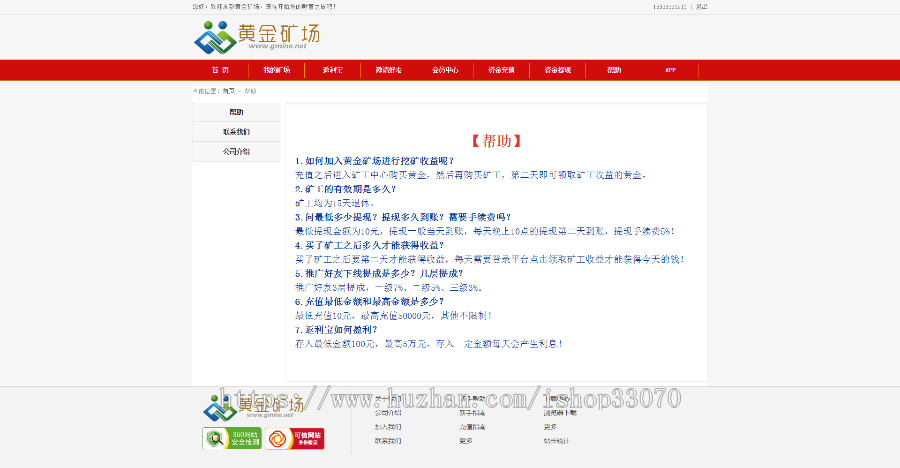Open 资金提现 in the navigation bar
The height and width of the screenshot is (468, 900).
pyautogui.click(x=557, y=70)
